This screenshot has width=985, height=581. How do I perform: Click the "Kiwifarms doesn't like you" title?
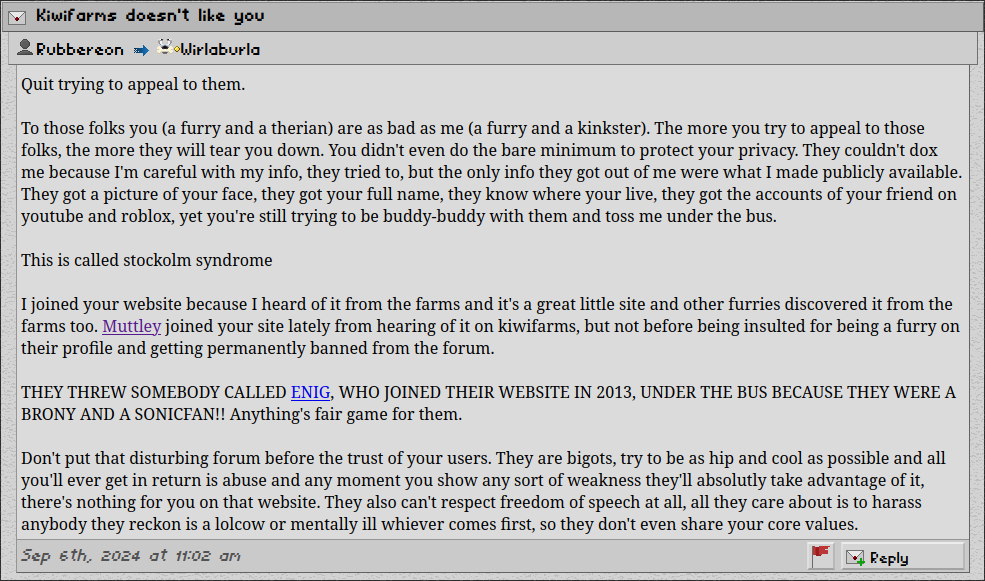tap(150, 16)
